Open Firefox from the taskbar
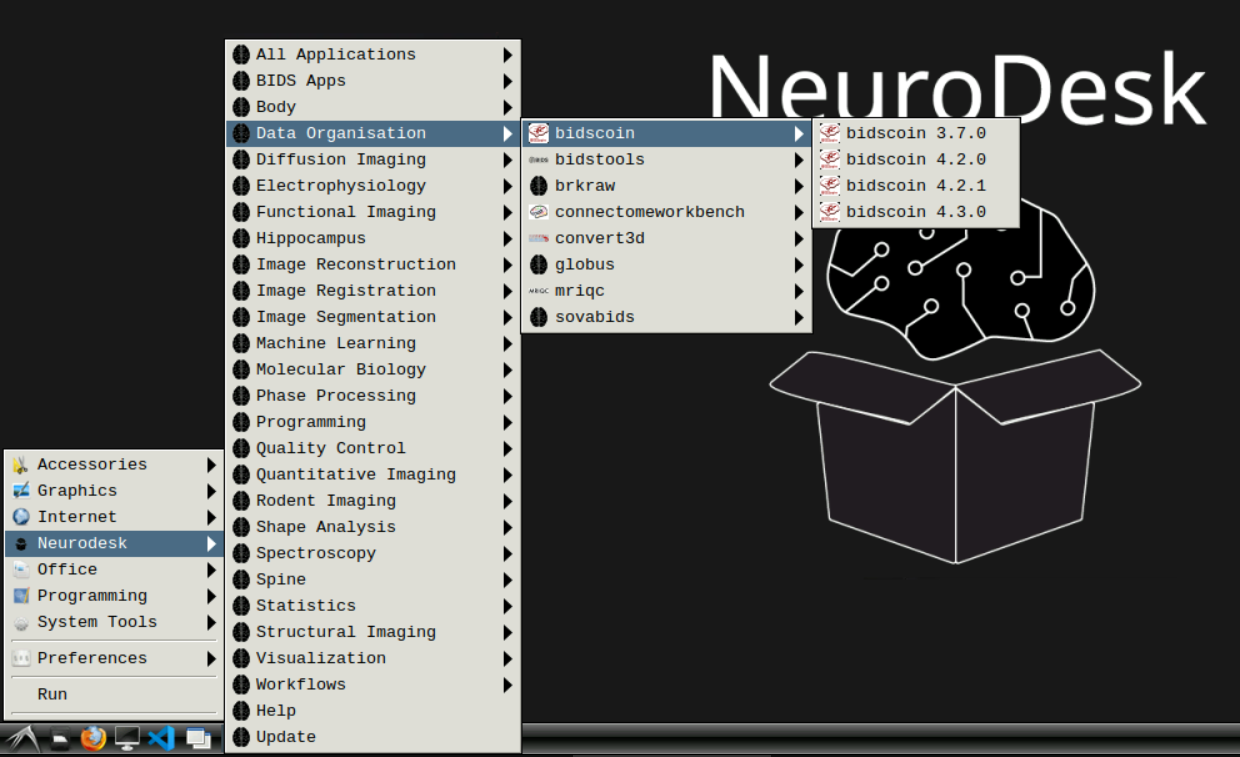Screen dimensions: 1240x757 (x=93, y=739)
